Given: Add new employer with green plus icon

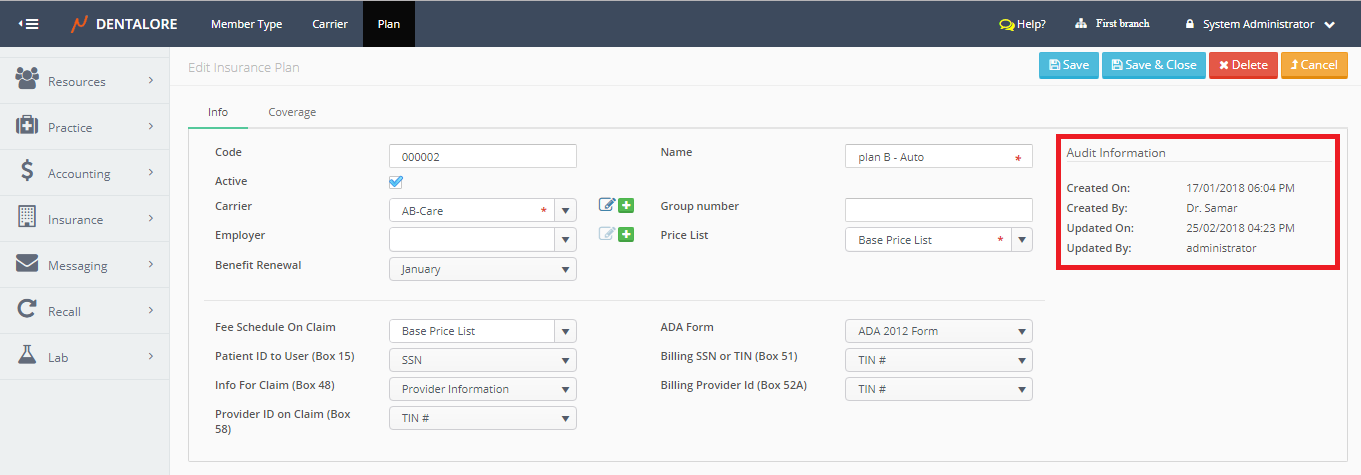Looking at the screenshot, I should tap(626, 235).
